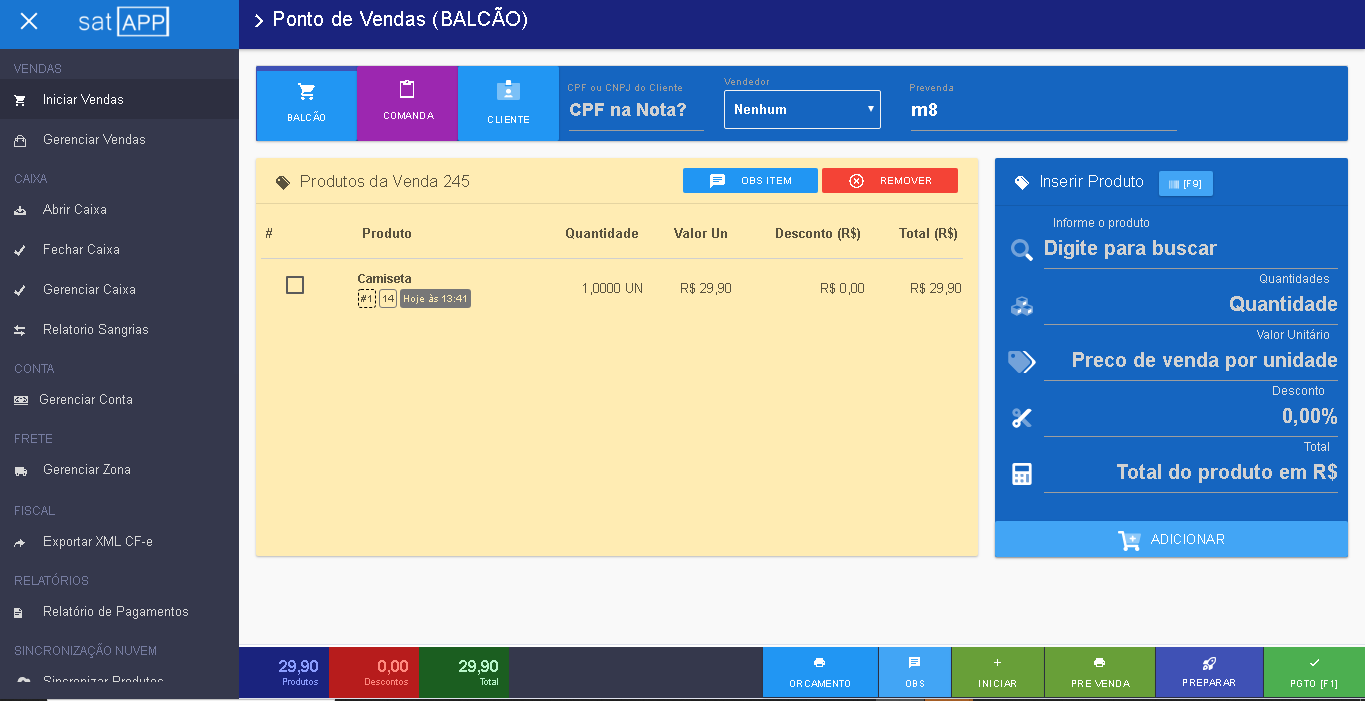Image resolution: width=1365 pixels, height=701 pixels.
Task: Open Exportar XML CF-e menu item
Action: tap(97, 542)
